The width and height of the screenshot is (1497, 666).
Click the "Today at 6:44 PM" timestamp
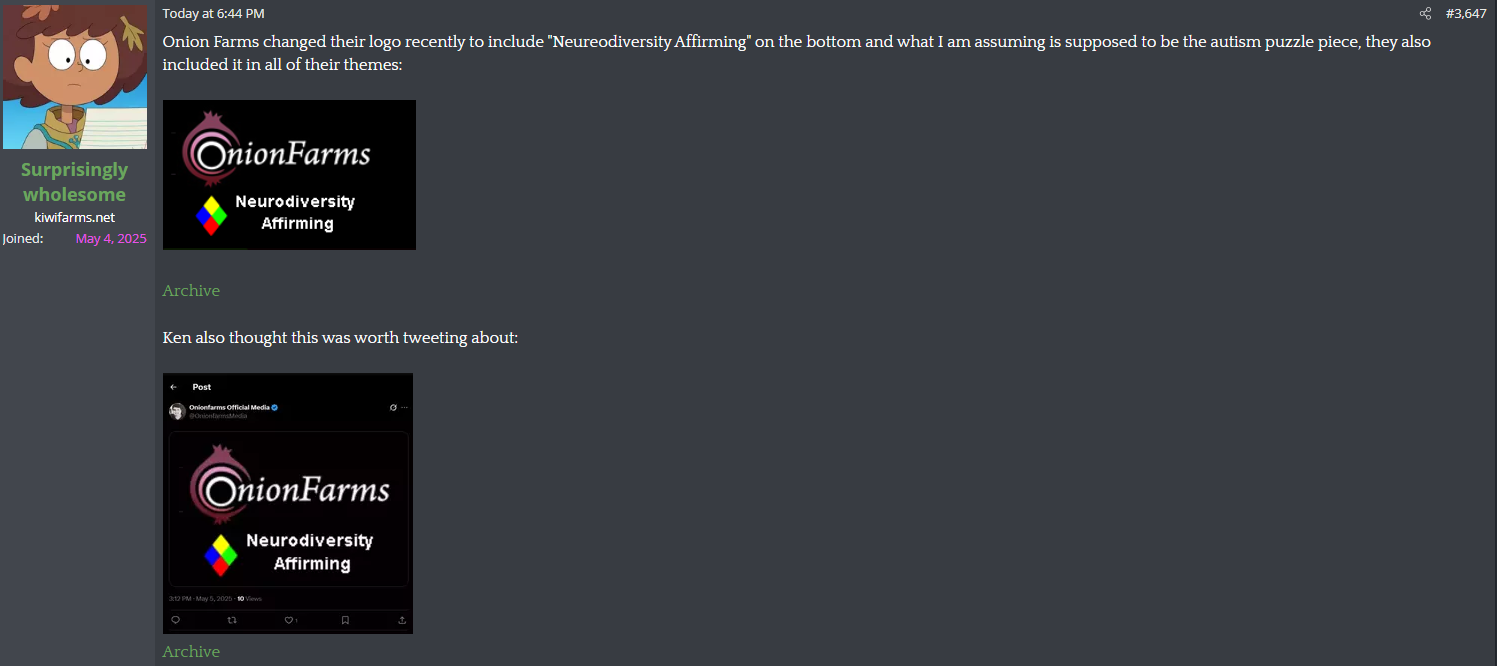(213, 14)
